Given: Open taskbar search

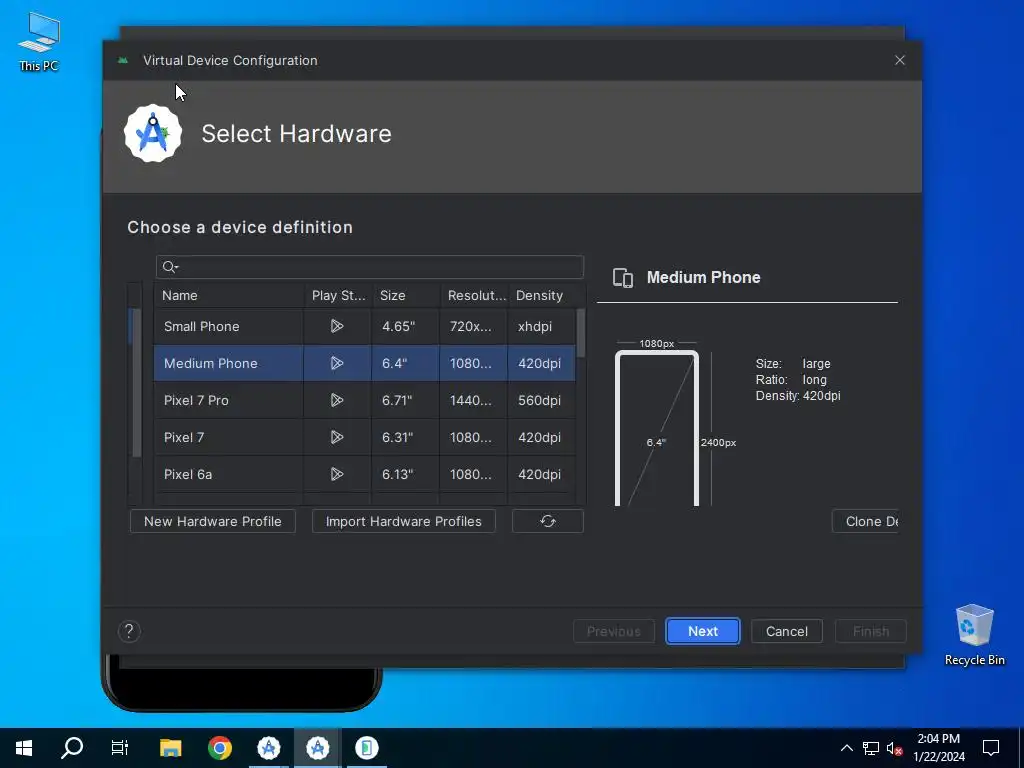Looking at the screenshot, I should [72, 748].
